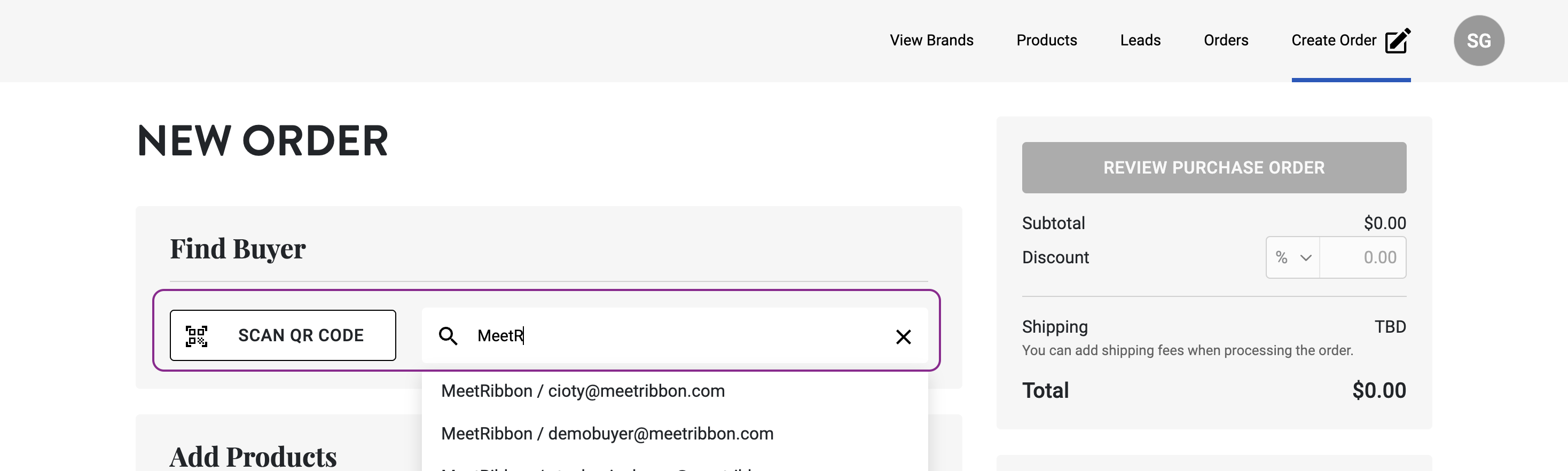The height and width of the screenshot is (471, 1568).
Task: Click the magnifying glass search icon
Action: [x=448, y=336]
